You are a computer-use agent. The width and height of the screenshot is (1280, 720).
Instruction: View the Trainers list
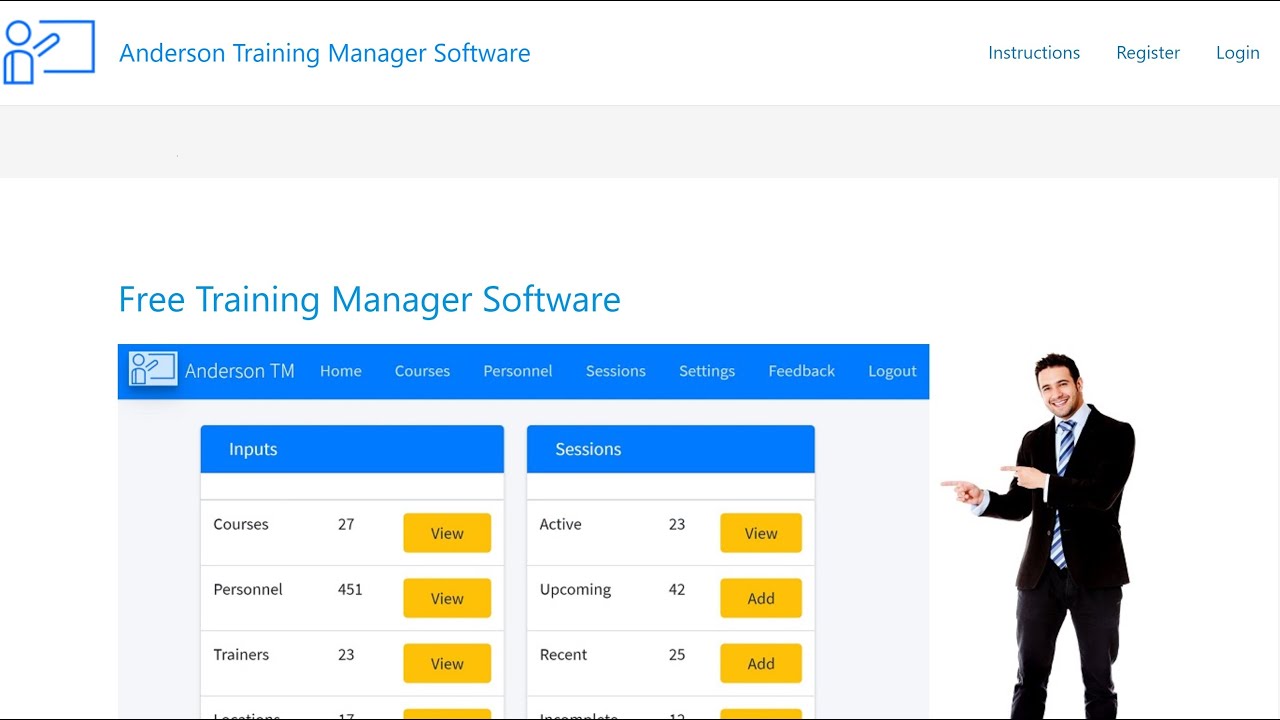tap(447, 663)
